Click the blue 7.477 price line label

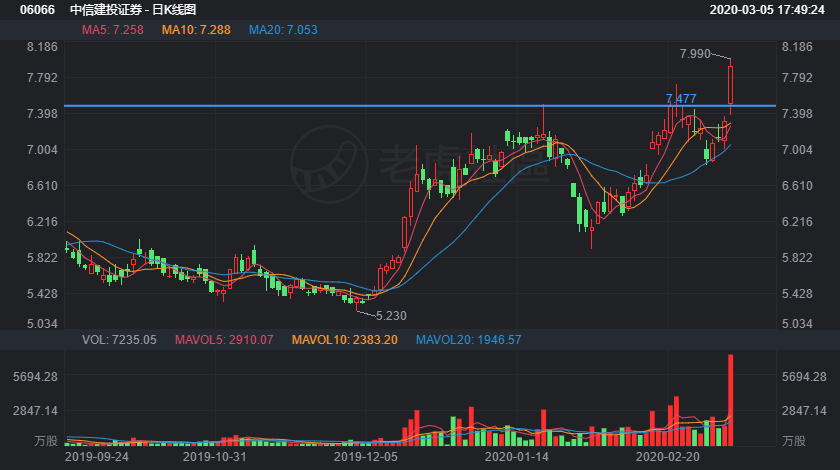click(681, 99)
